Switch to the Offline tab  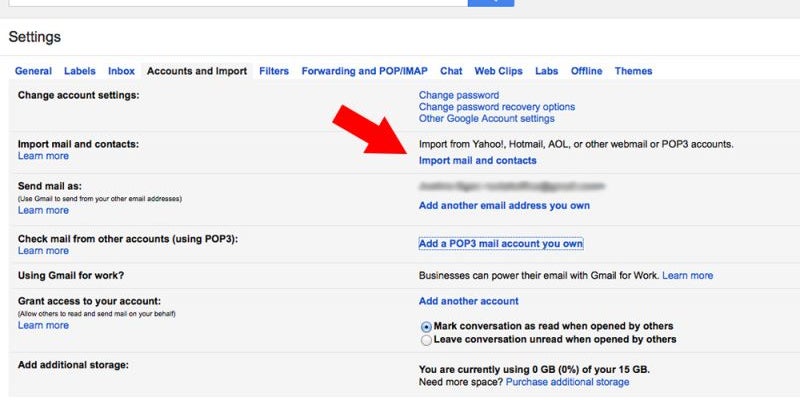pyautogui.click(x=586, y=71)
